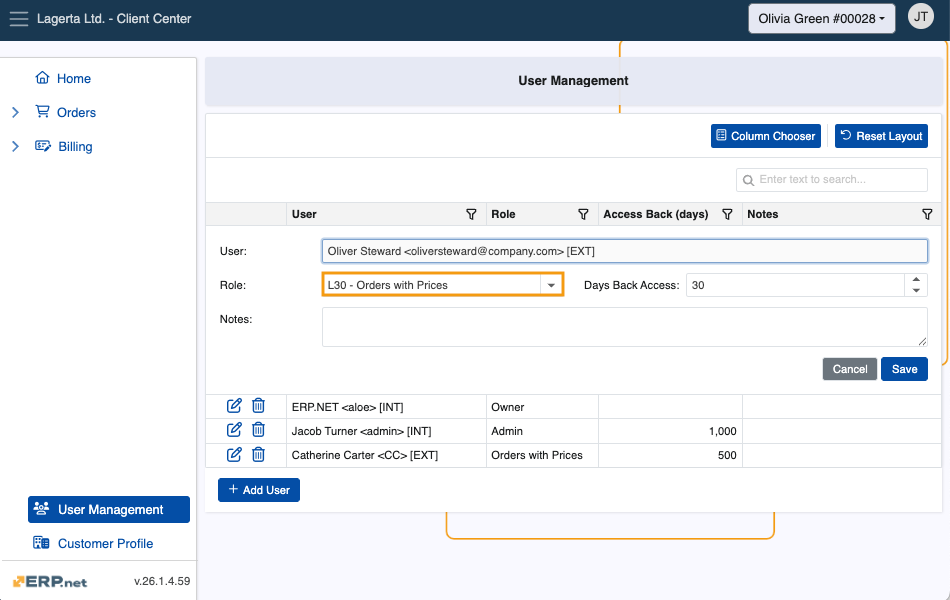Cancel the user edit form
This screenshot has height=600, width=950.
[x=849, y=369]
